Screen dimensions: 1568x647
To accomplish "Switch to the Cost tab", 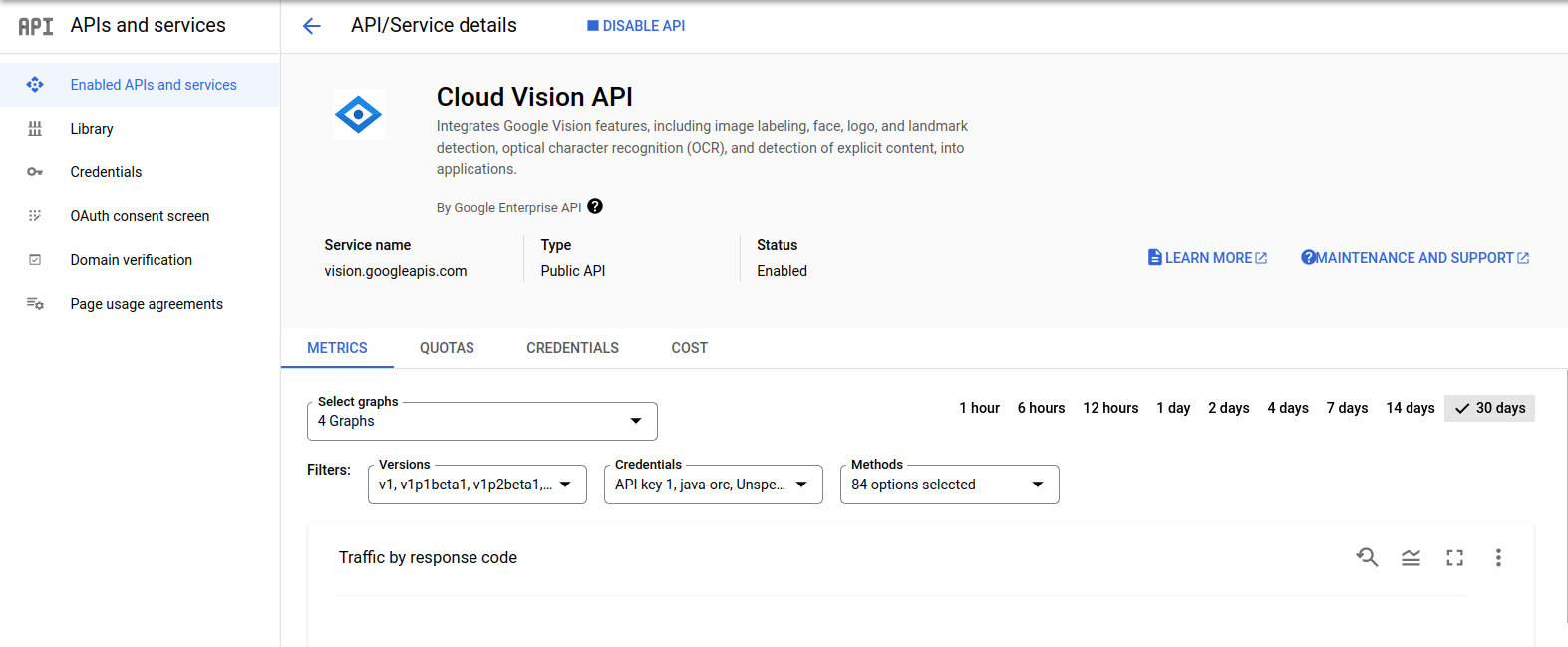I will point(689,348).
